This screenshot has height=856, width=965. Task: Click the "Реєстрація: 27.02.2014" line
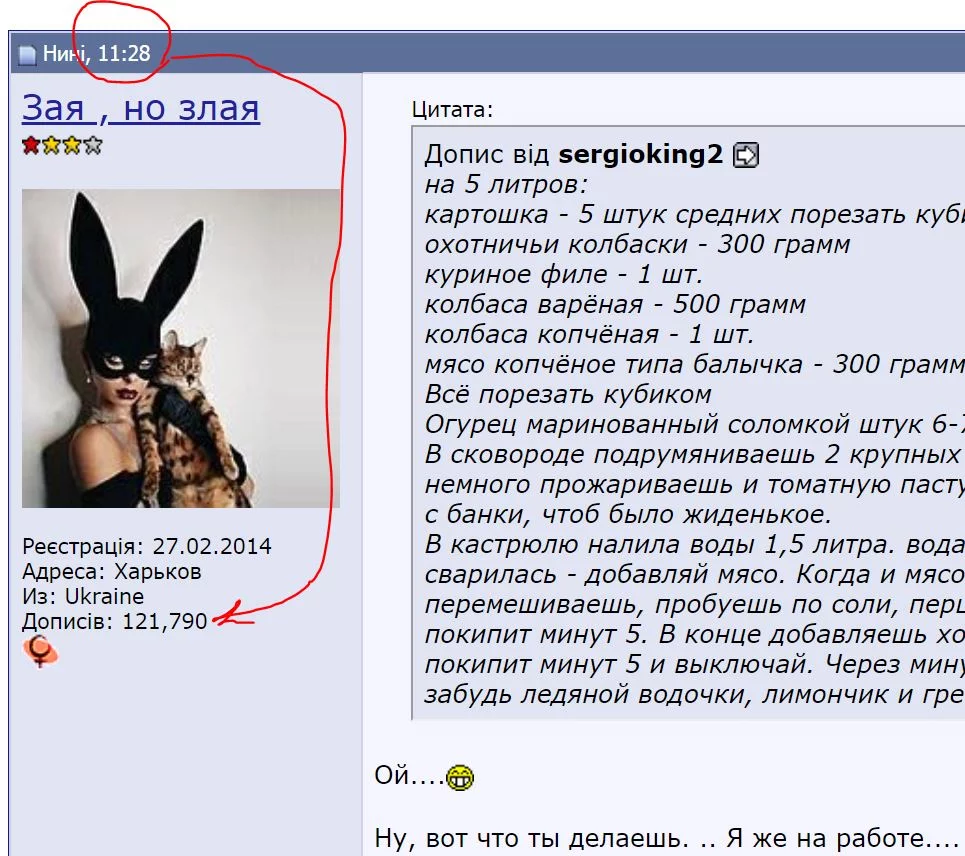[146, 546]
